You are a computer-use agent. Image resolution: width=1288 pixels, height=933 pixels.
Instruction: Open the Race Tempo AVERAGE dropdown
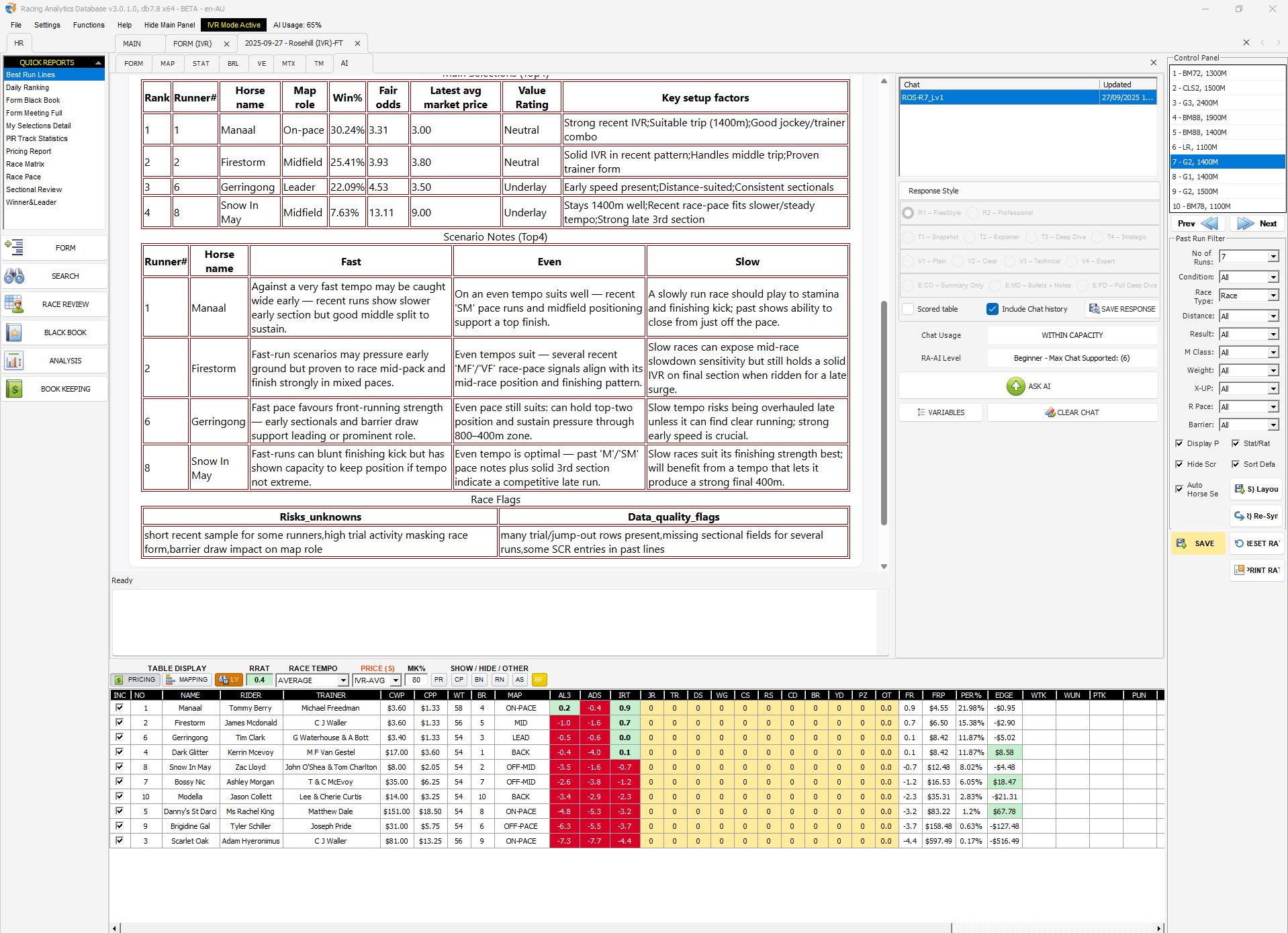[x=342, y=680]
